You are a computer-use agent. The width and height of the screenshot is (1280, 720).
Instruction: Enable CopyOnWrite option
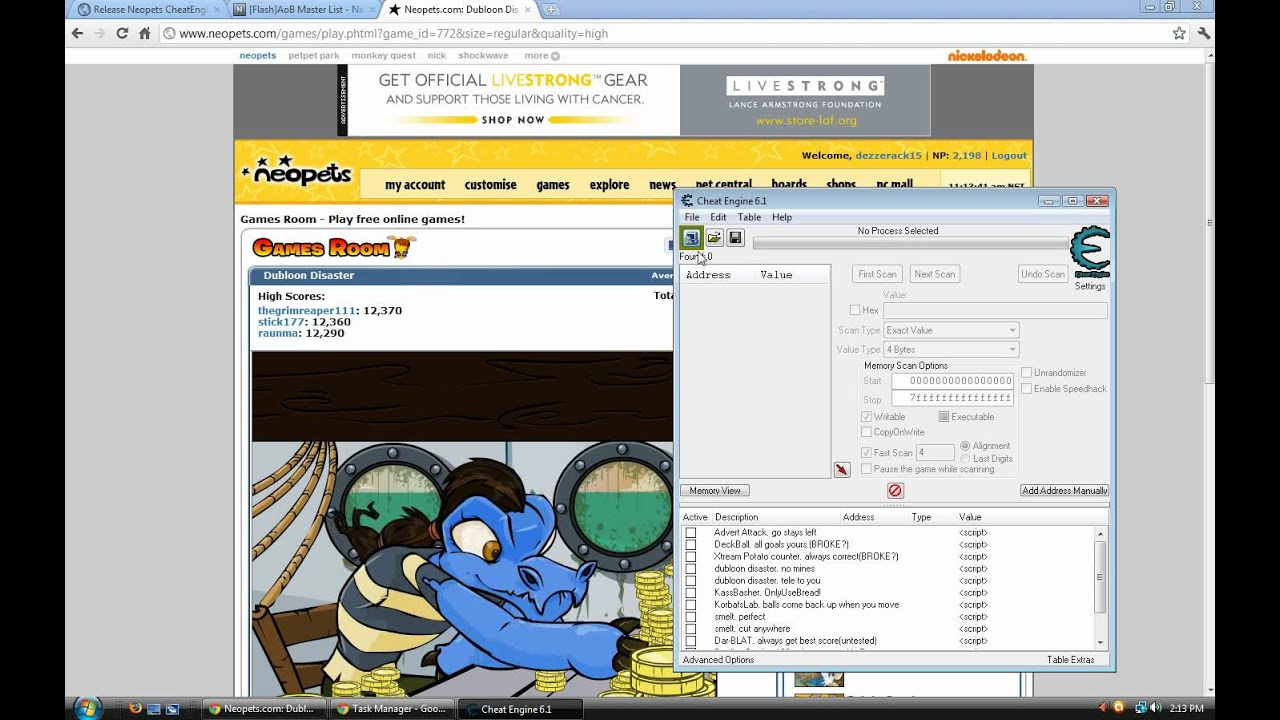pos(866,432)
